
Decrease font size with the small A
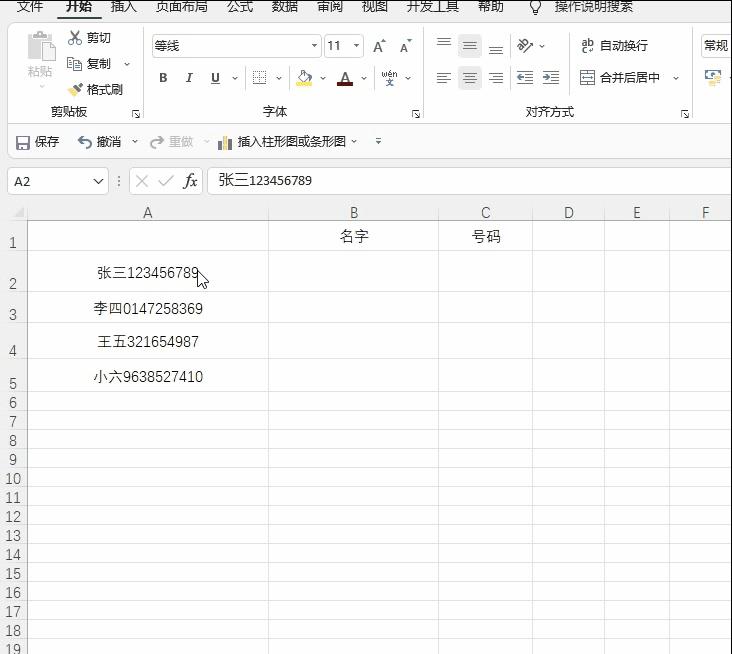405,46
